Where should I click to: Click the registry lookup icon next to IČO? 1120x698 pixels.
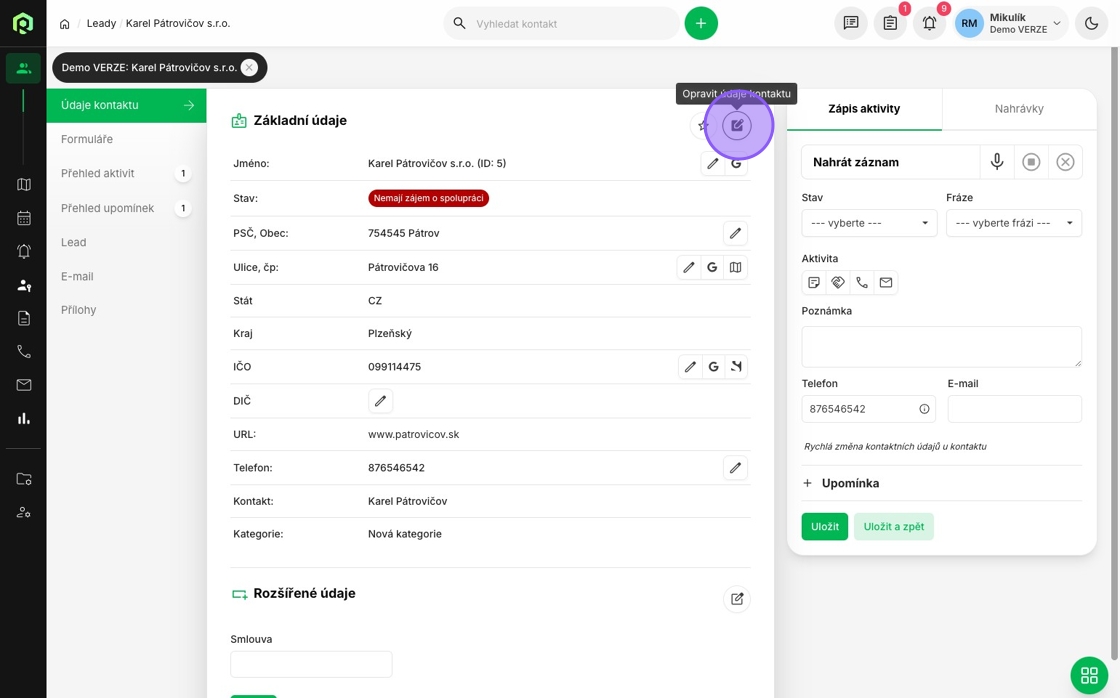(736, 367)
